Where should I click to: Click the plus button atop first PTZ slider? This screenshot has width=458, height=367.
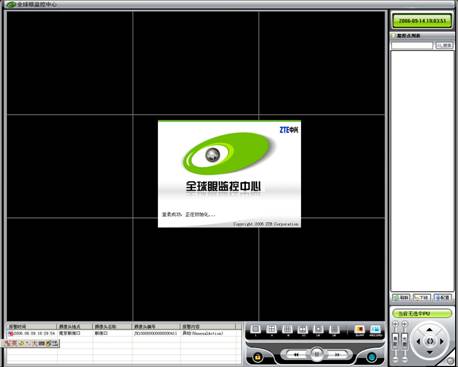click(396, 324)
